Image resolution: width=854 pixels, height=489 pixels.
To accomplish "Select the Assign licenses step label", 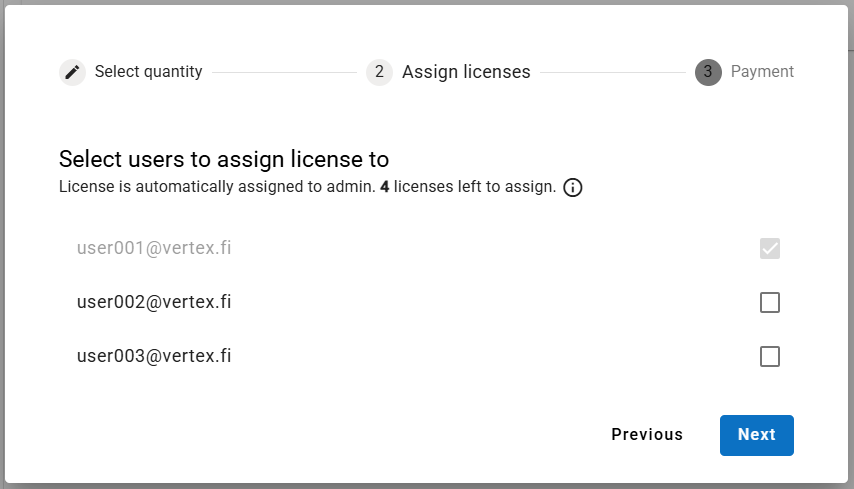I will pyautogui.click(x=466, y=72).
